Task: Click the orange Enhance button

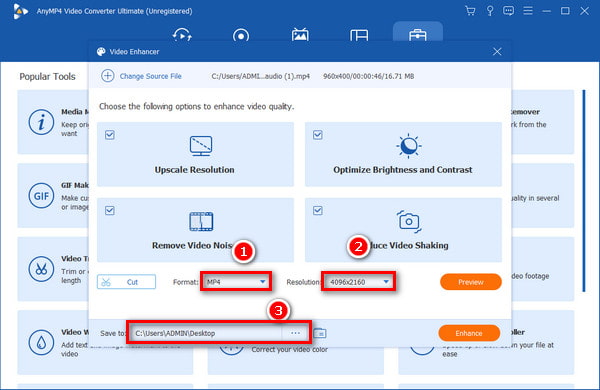Action: pyautogui.click(x=469, y=333)
